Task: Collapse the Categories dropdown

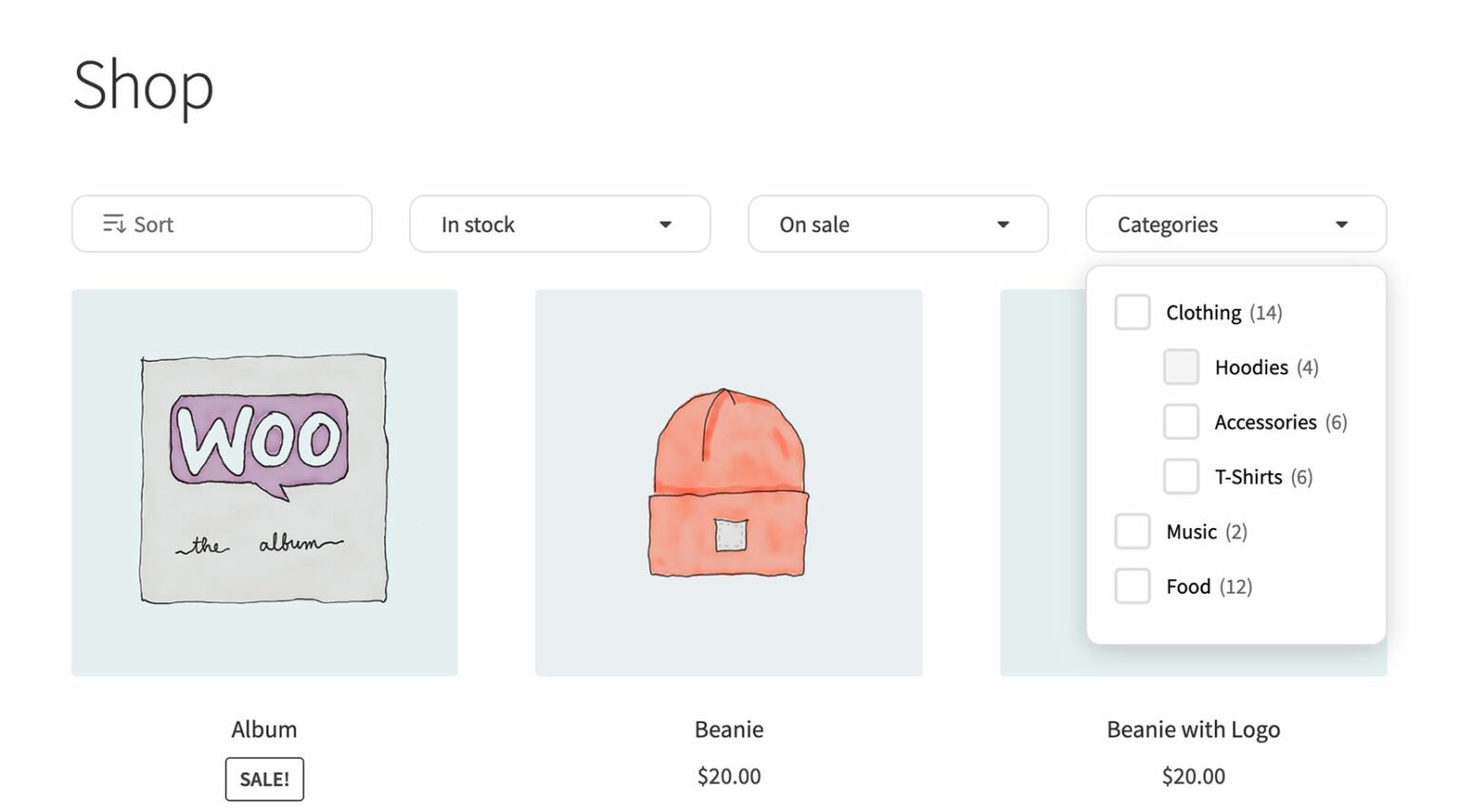Action: click(x=1235, y=224)
